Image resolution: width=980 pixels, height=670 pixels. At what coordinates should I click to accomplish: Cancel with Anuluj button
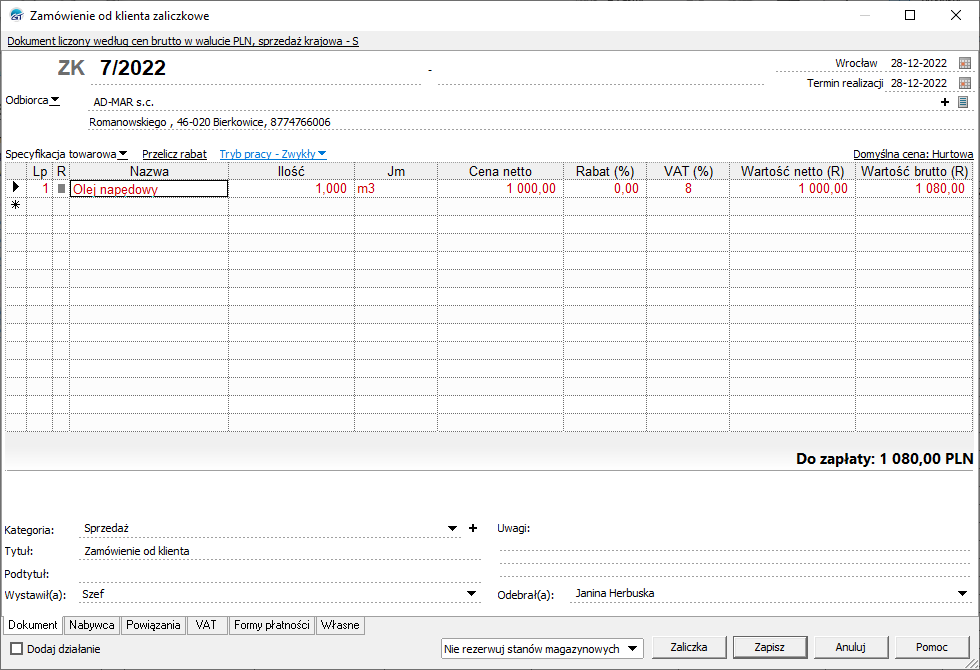coord(851,648)
